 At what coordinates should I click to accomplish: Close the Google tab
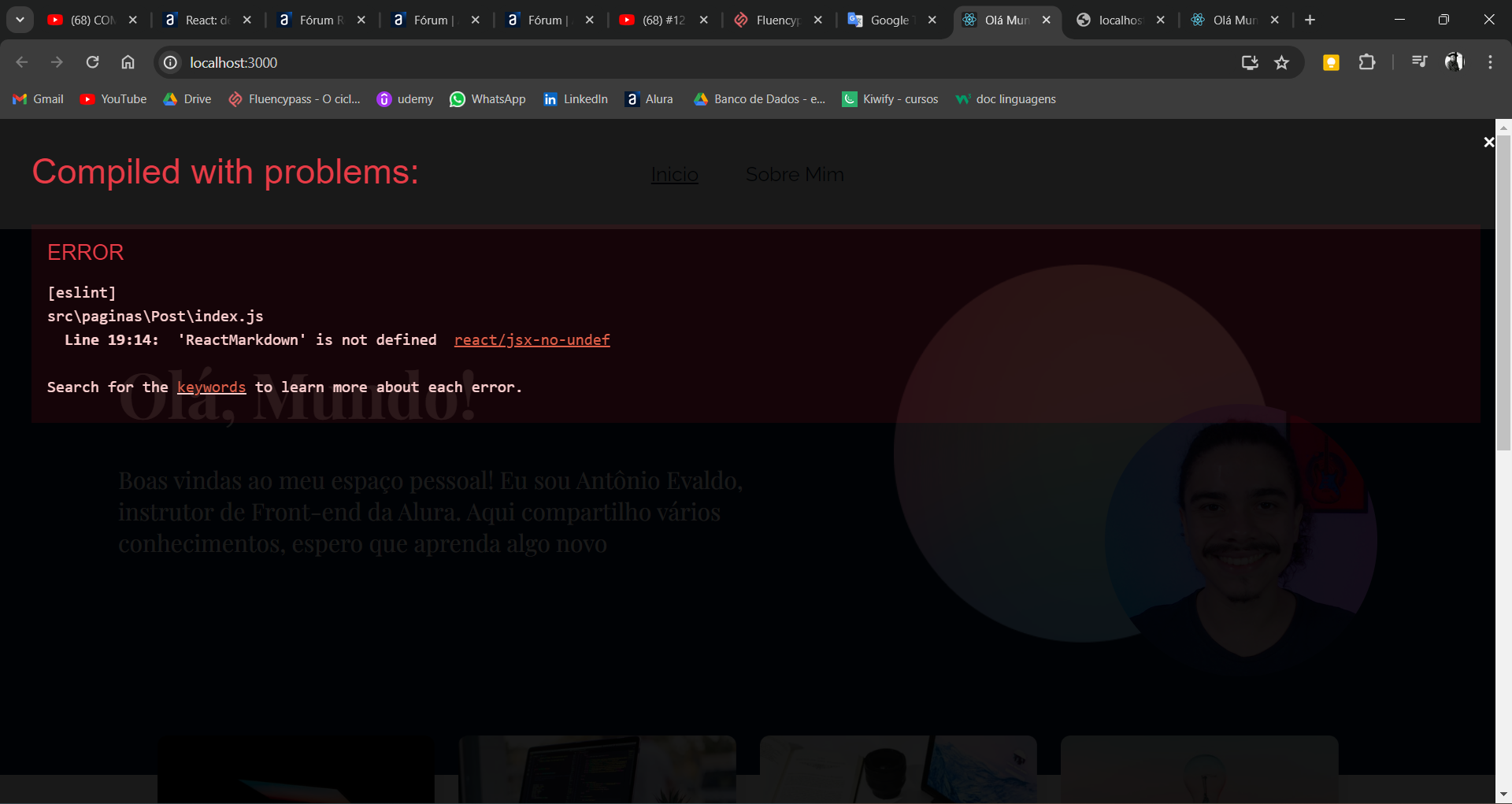[x=932, y=20]
